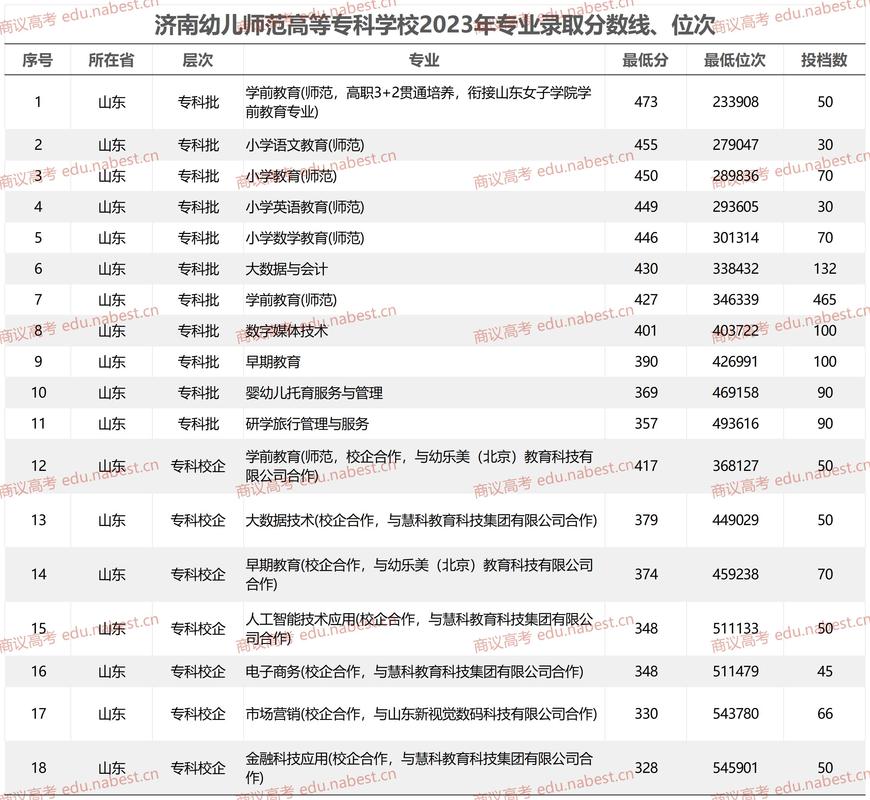Click the 大数据与会计 major cell
The width and height of the screenshot is (870, 800).
pyautogui.click(x=289, y=269)
